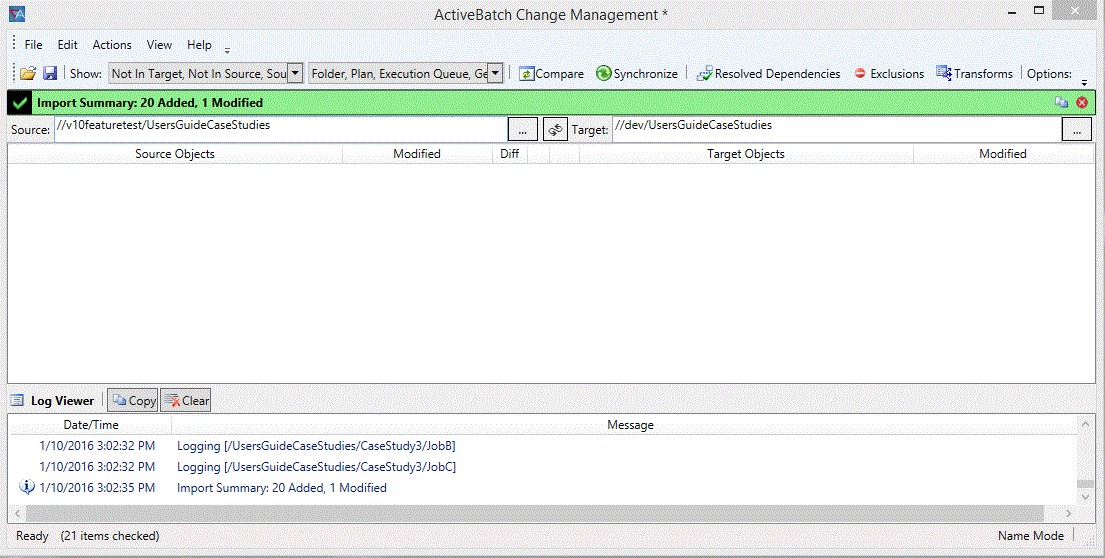Open the object types dropdown
1105x558 pixels.
pos(495,73)
